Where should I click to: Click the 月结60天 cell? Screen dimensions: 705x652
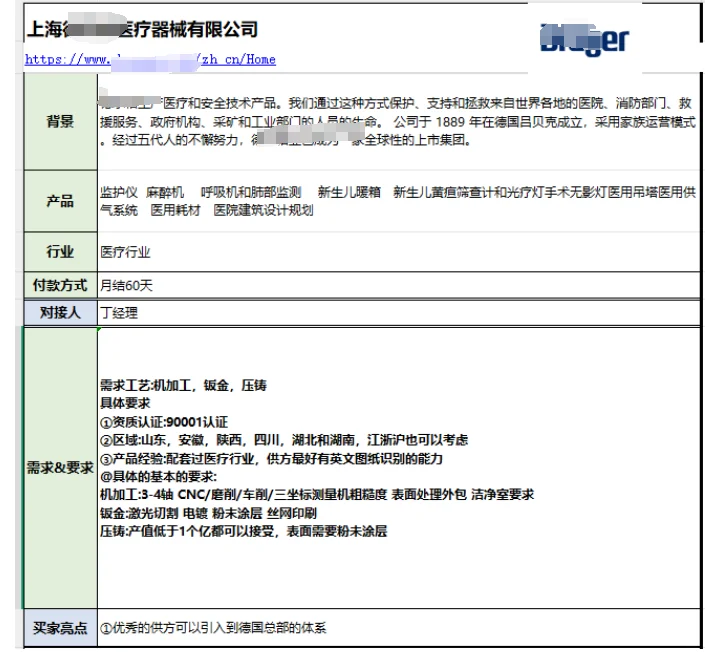398,285
